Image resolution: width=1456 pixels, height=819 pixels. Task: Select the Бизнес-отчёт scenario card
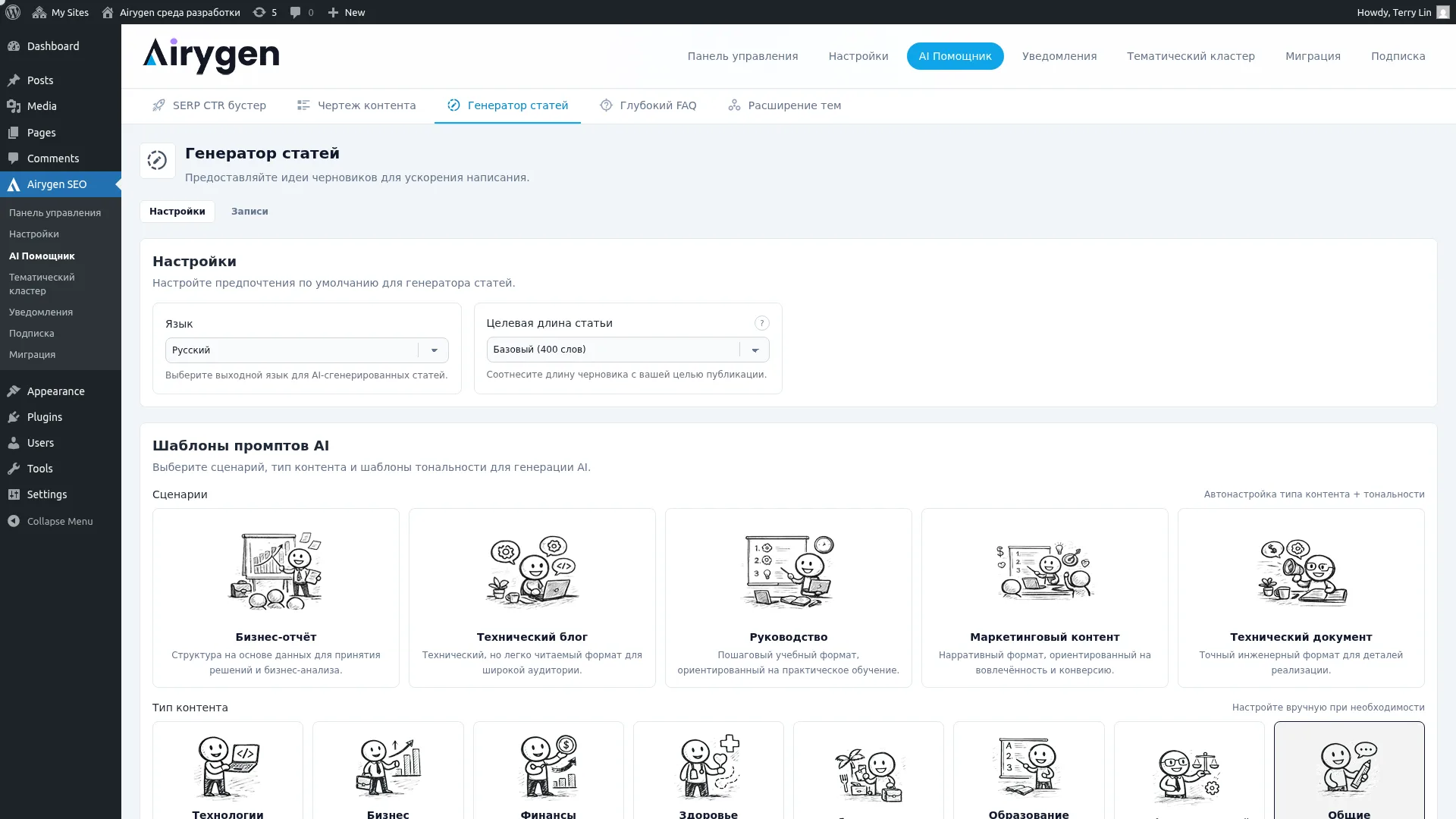(276, 598)
